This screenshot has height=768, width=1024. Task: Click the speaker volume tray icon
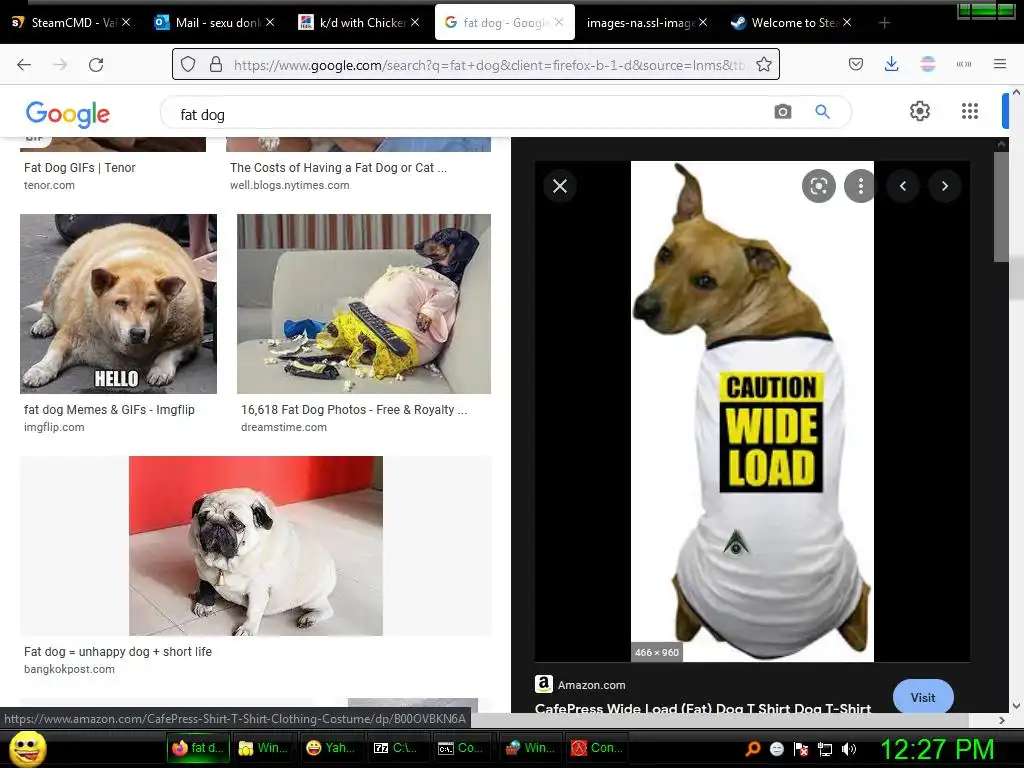[x=848, y=749]
